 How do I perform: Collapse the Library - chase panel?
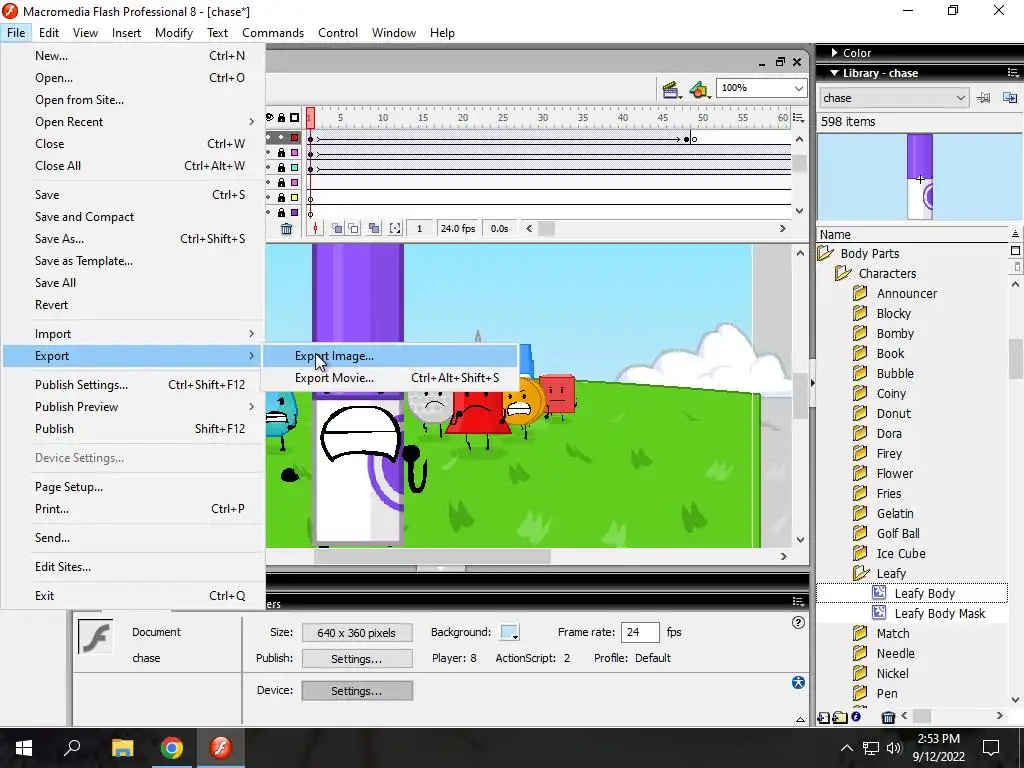(834, 73)
